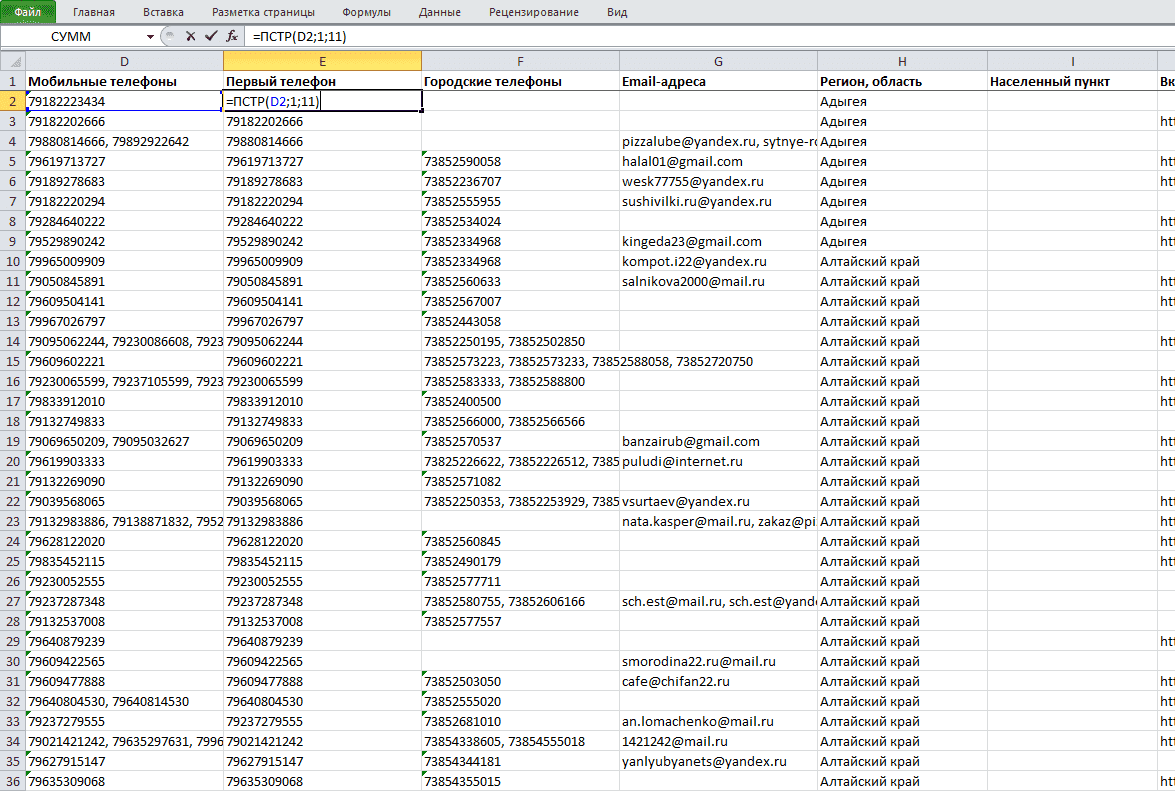Click cell Мобильные телефоны header

point(124,81)
